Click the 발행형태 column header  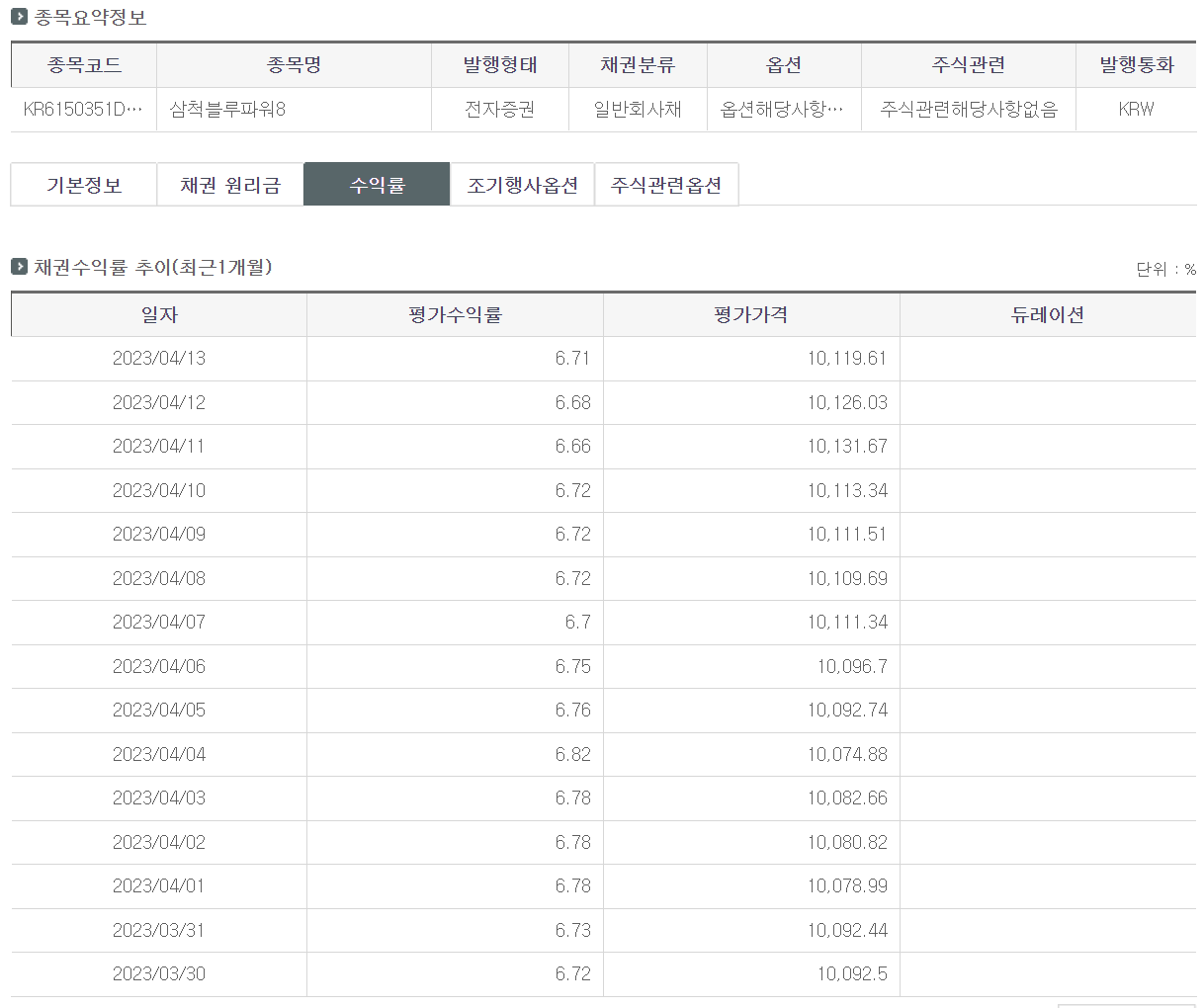(500, 65)
